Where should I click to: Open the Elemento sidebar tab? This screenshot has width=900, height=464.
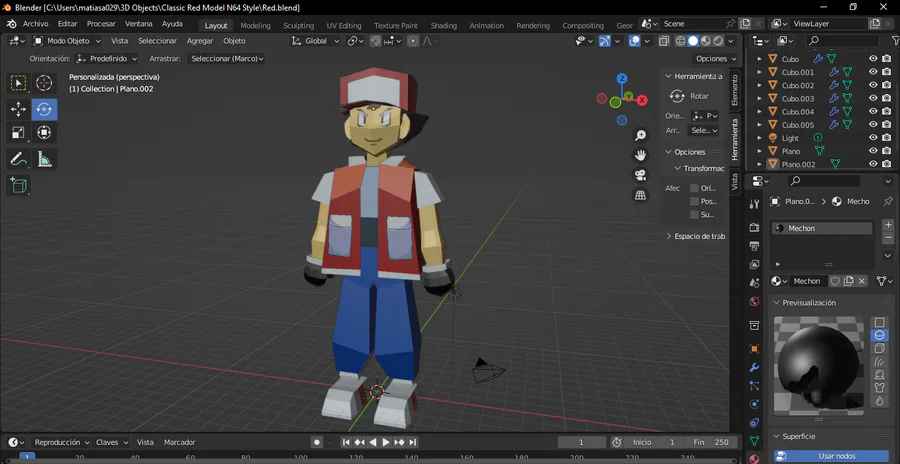734,90
